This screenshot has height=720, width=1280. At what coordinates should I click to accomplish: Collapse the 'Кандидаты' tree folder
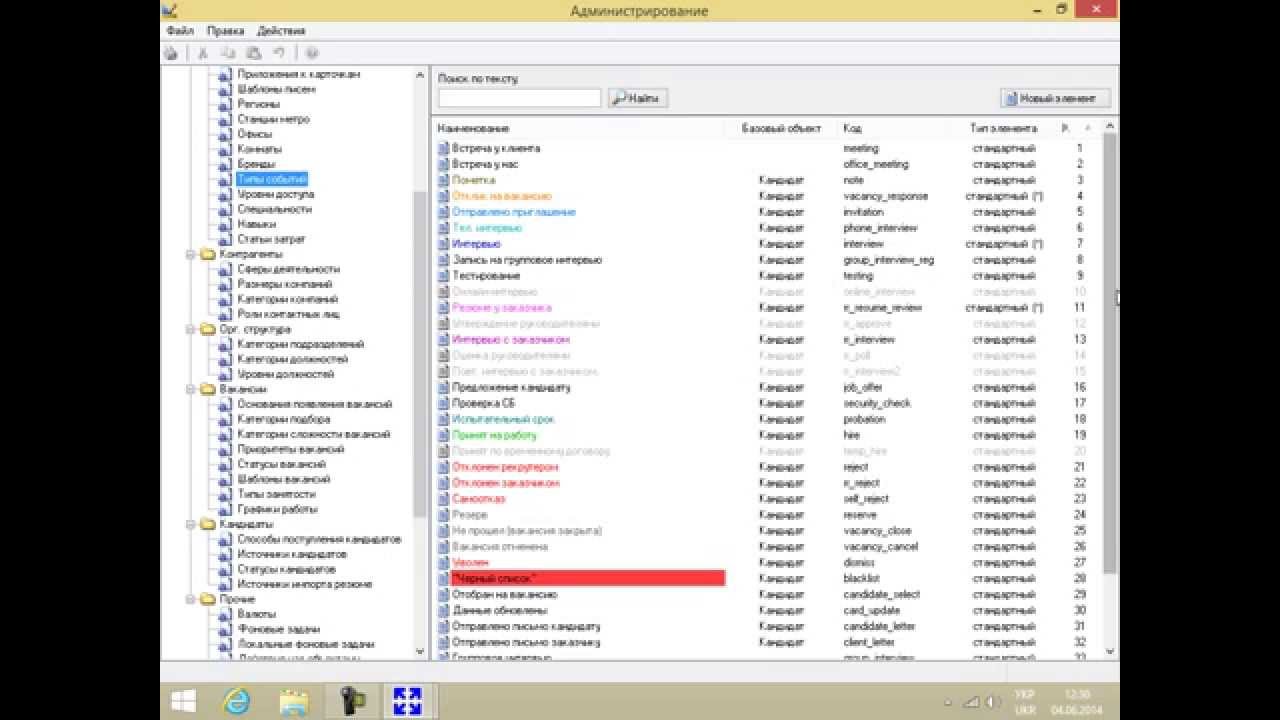(x=191, y=524)
